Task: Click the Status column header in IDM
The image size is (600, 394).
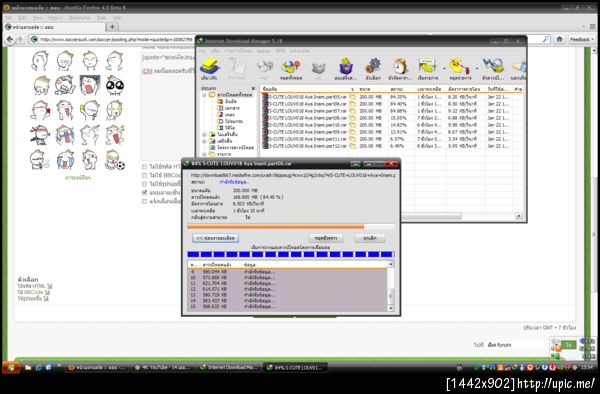Action: [403, 89]
